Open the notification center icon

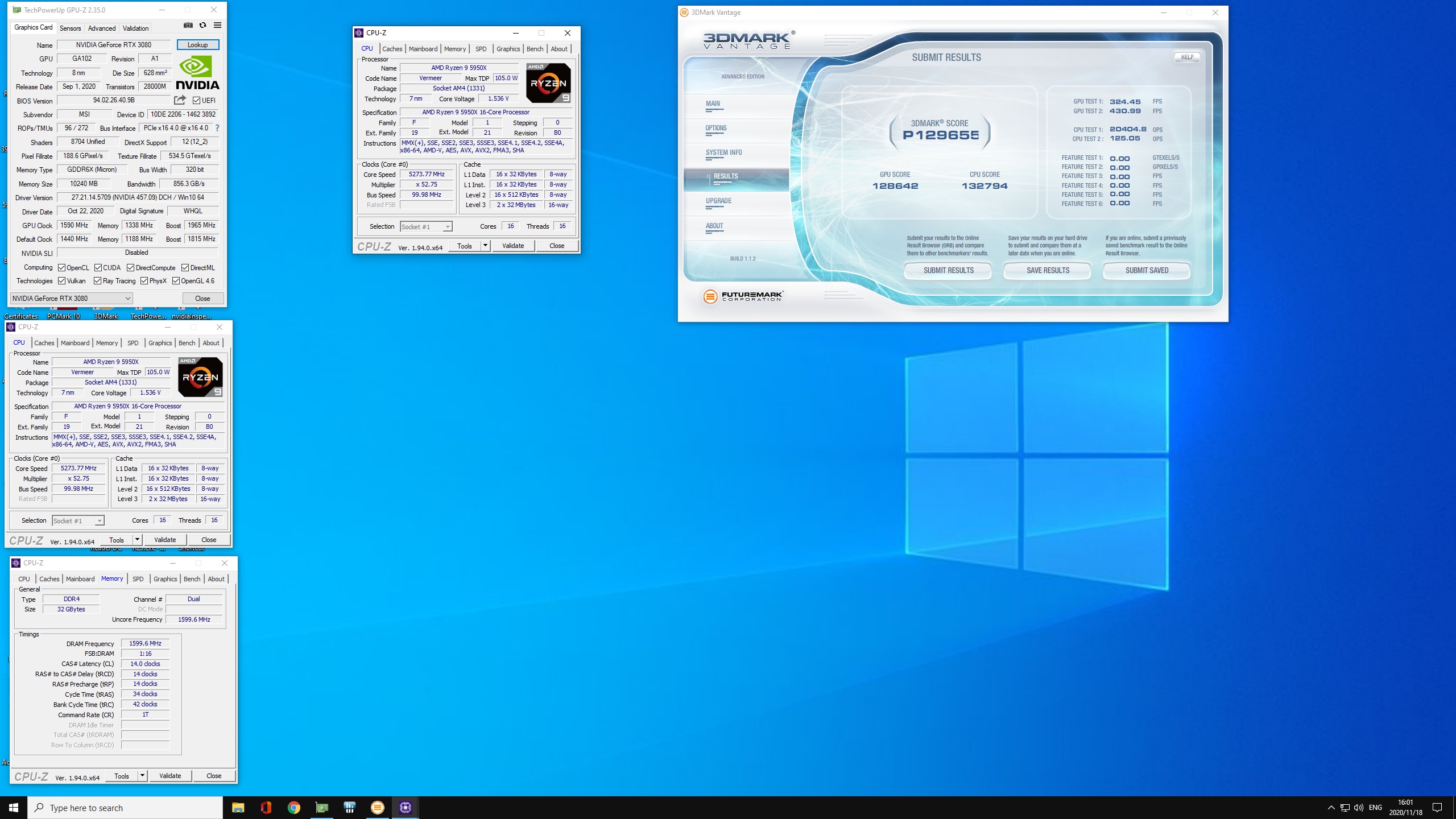1437,808
